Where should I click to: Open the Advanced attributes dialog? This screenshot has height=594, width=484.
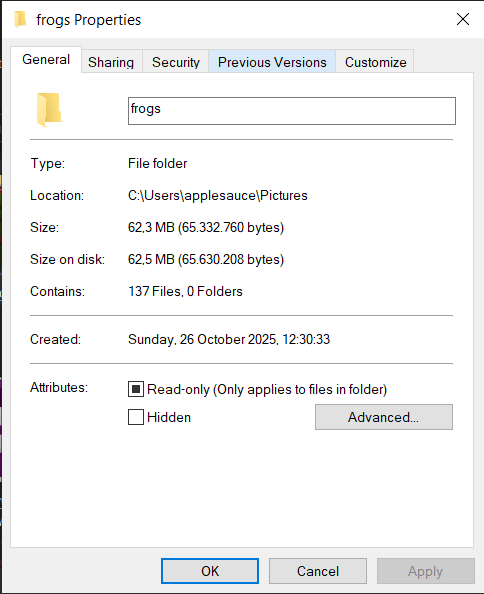coord(384,417)
